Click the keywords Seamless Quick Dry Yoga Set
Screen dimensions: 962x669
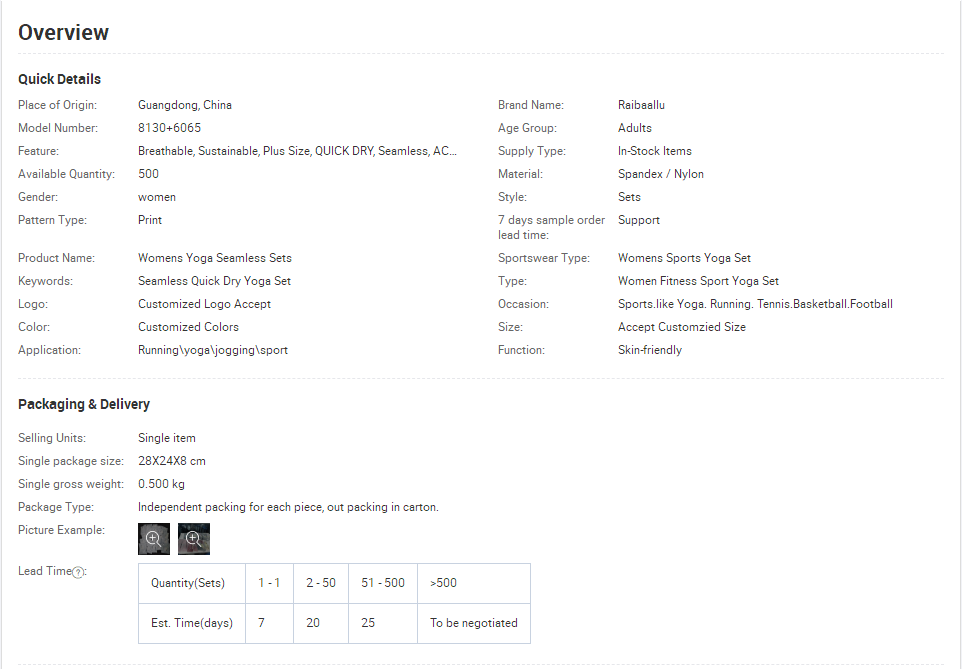(214, 281)
